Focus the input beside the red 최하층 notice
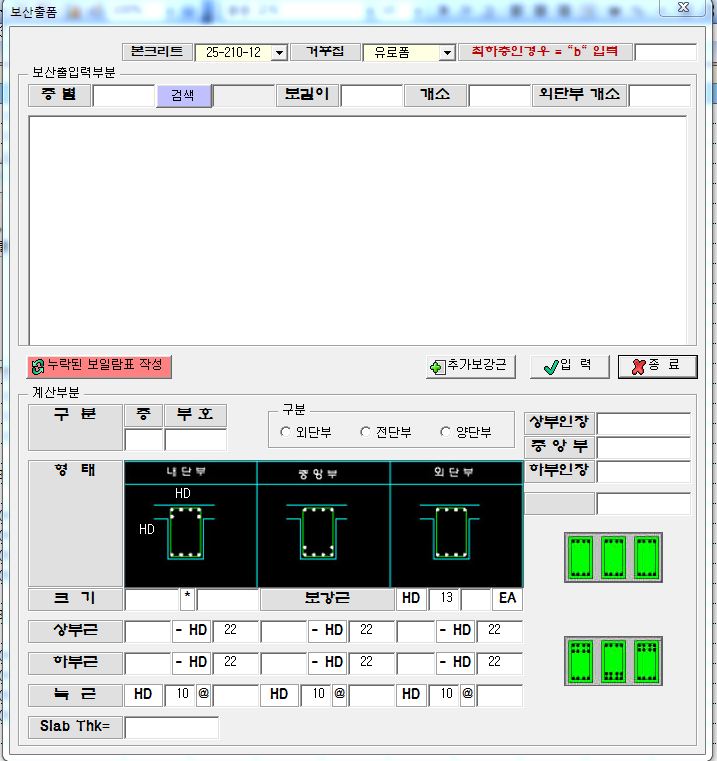 tap(666, 52)
